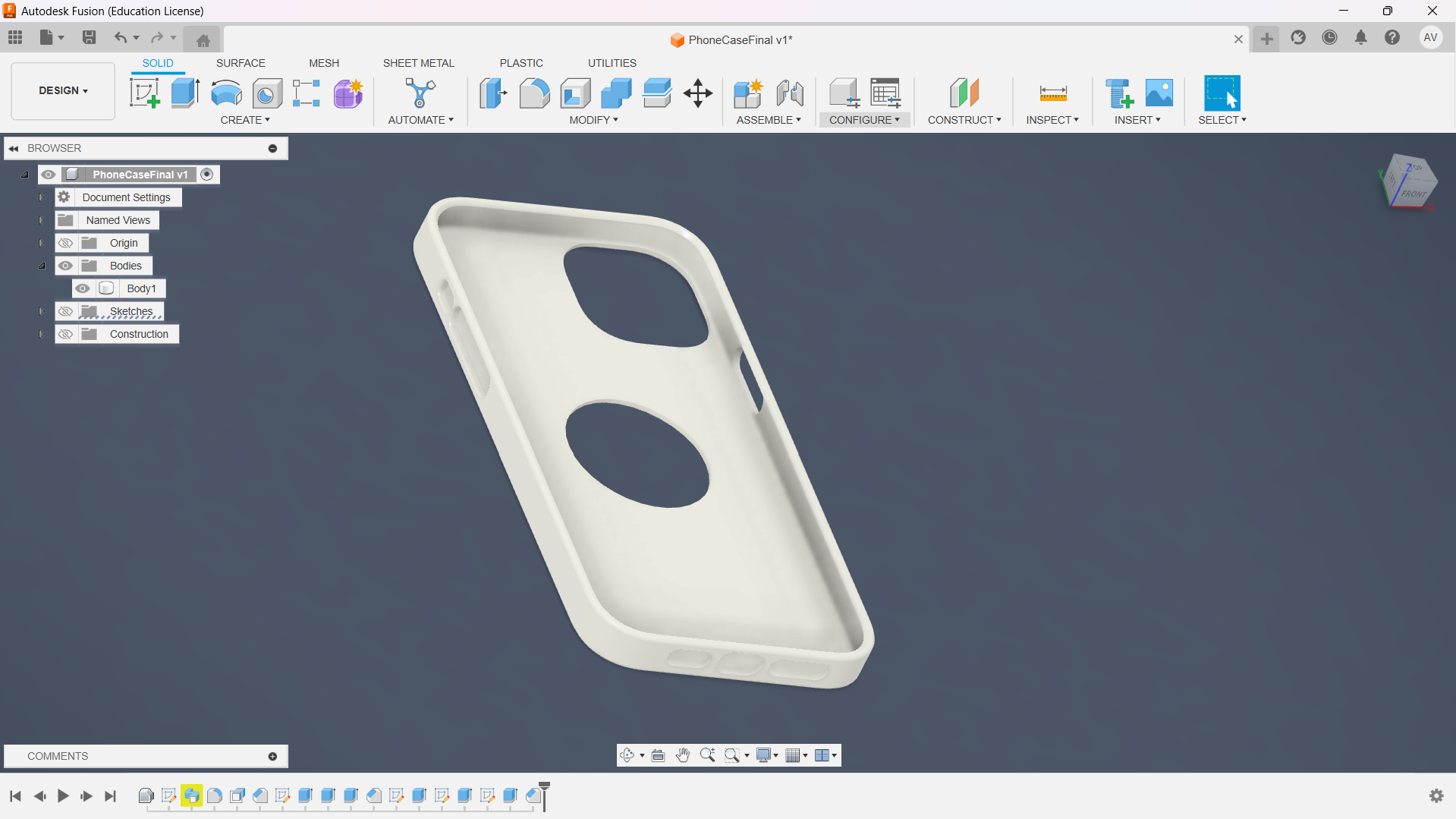Select the Move/Copy tool

click(x=697, y=93)
